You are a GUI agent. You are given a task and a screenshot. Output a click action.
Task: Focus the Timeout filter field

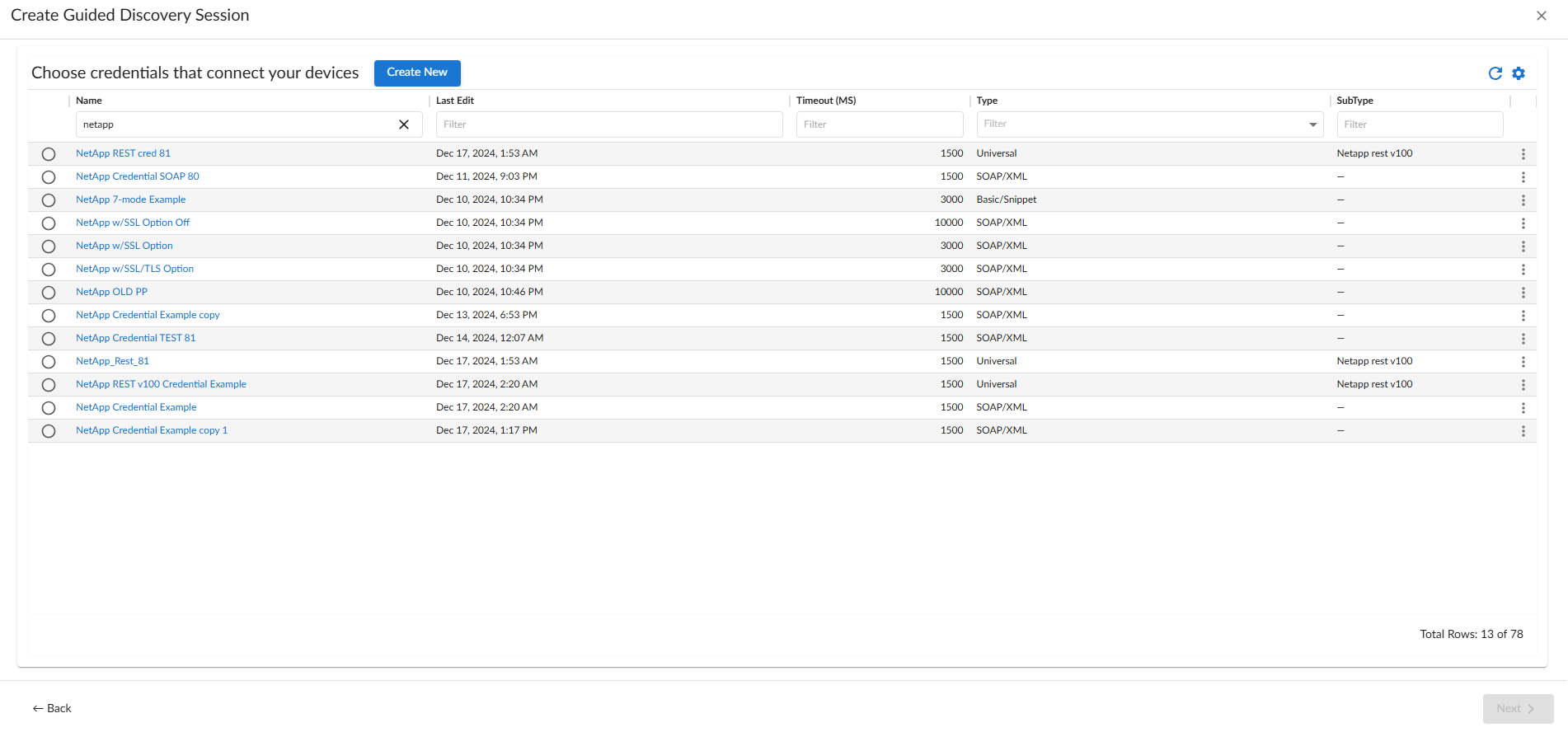[880, 124]
